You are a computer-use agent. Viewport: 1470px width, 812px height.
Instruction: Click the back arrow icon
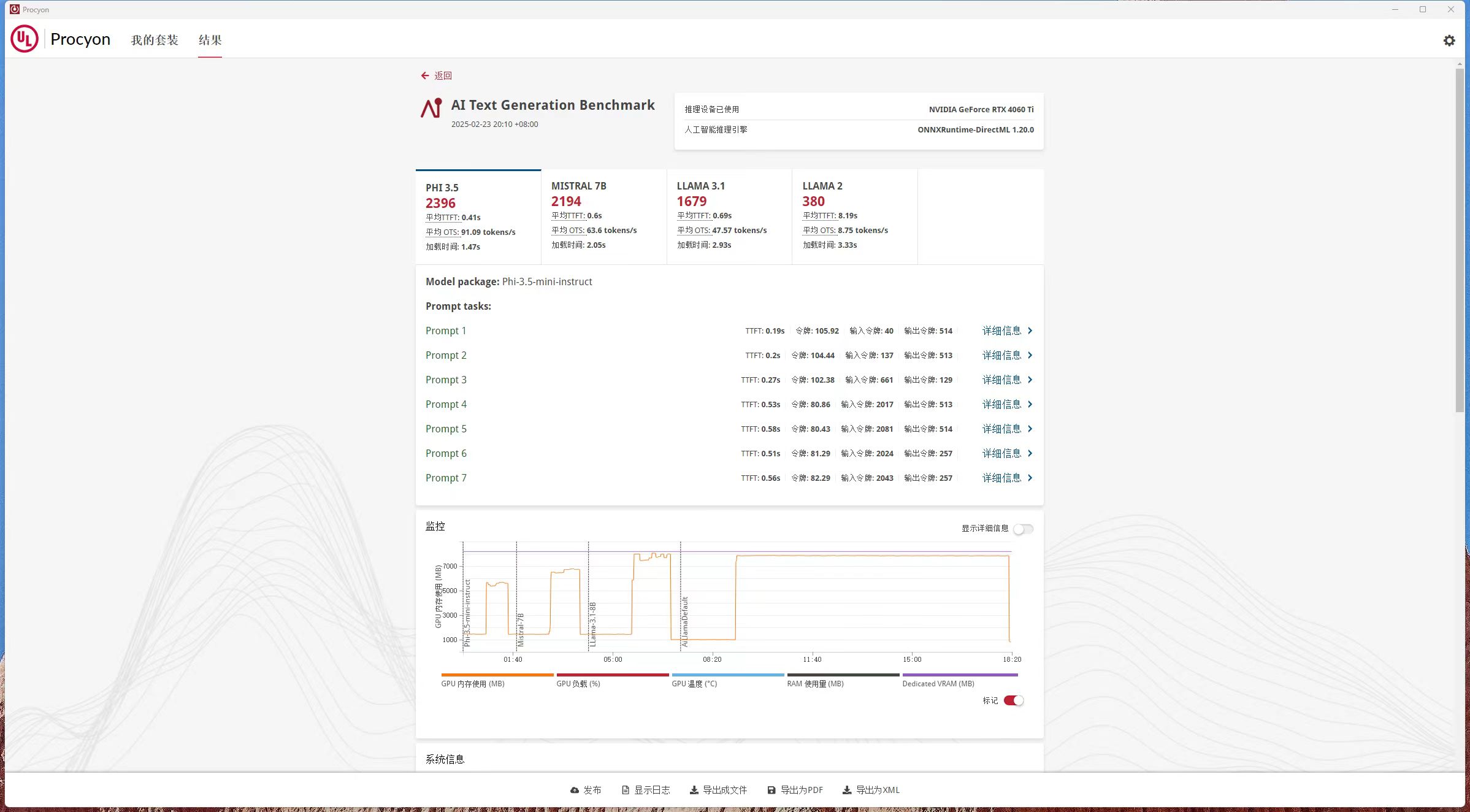click(x=424, y=75)
